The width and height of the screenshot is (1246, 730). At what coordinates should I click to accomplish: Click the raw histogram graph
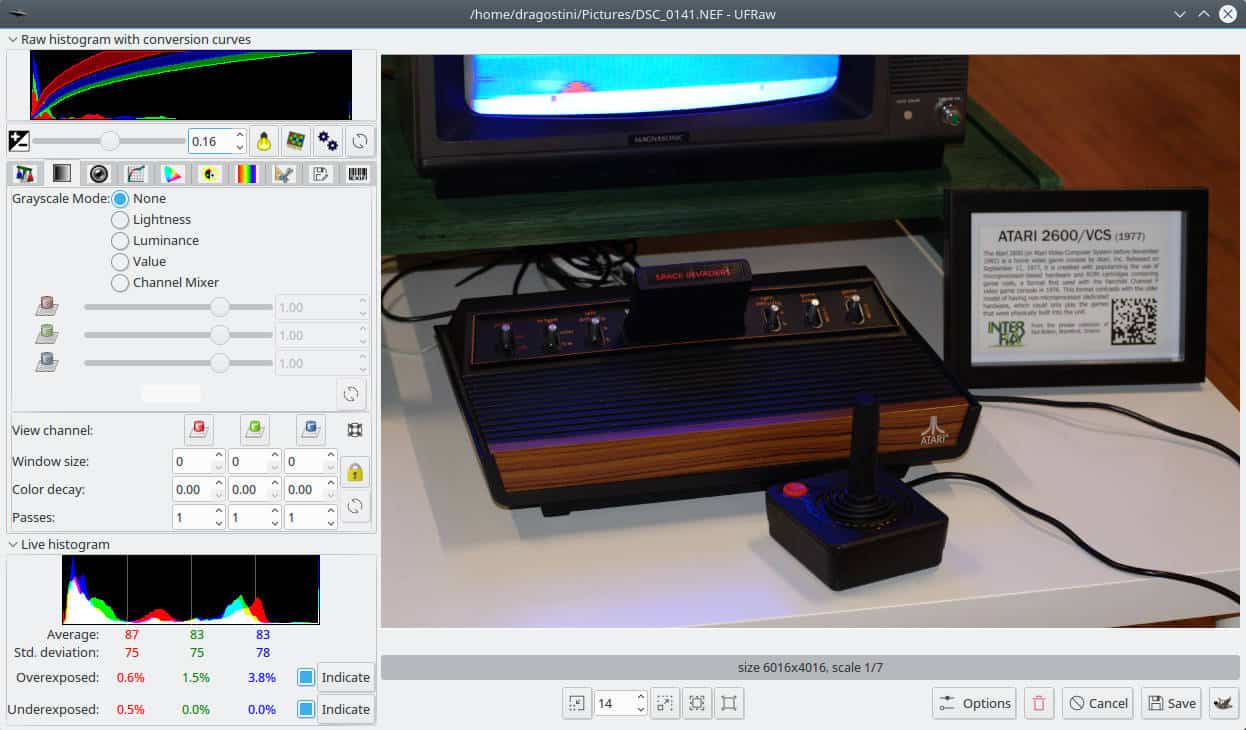tap(191, 85)
